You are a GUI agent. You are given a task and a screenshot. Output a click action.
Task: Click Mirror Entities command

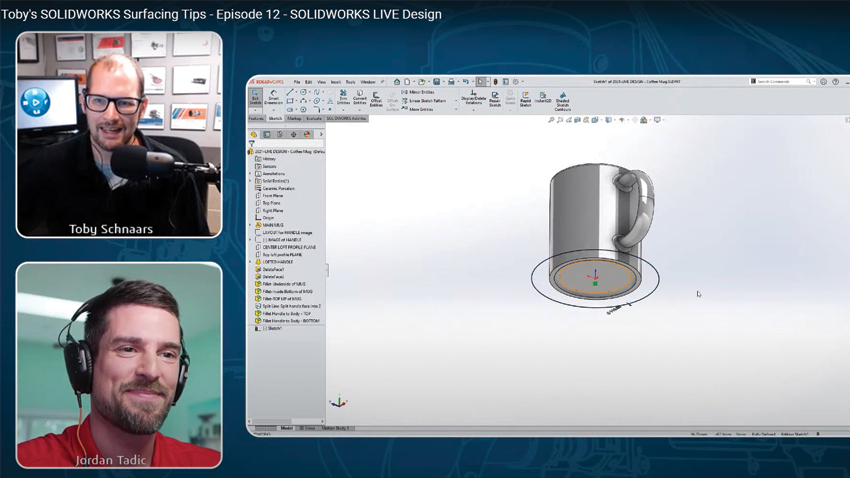coord(418,92)
